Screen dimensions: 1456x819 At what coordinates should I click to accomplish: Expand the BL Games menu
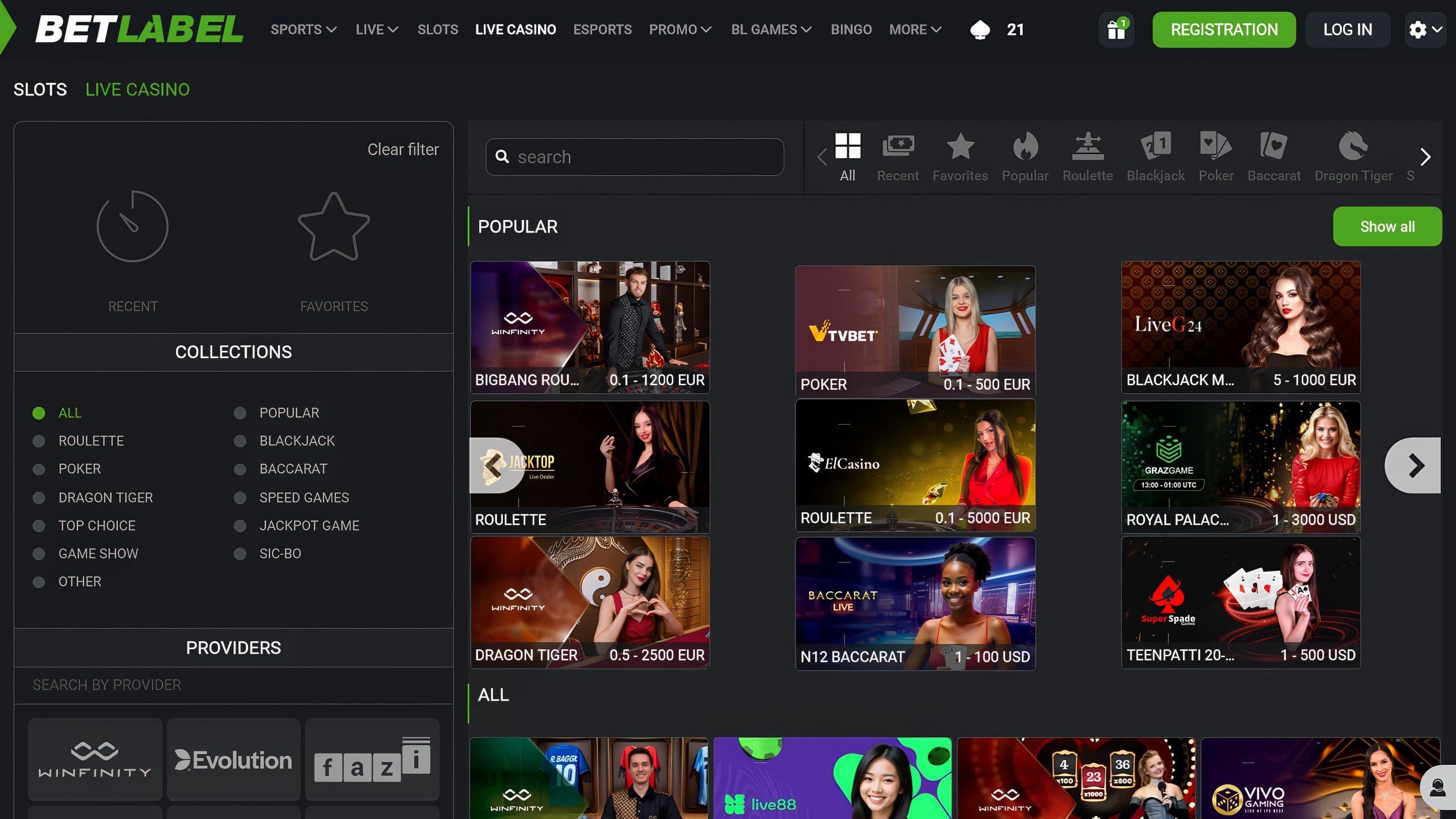[x=770, y=29]
